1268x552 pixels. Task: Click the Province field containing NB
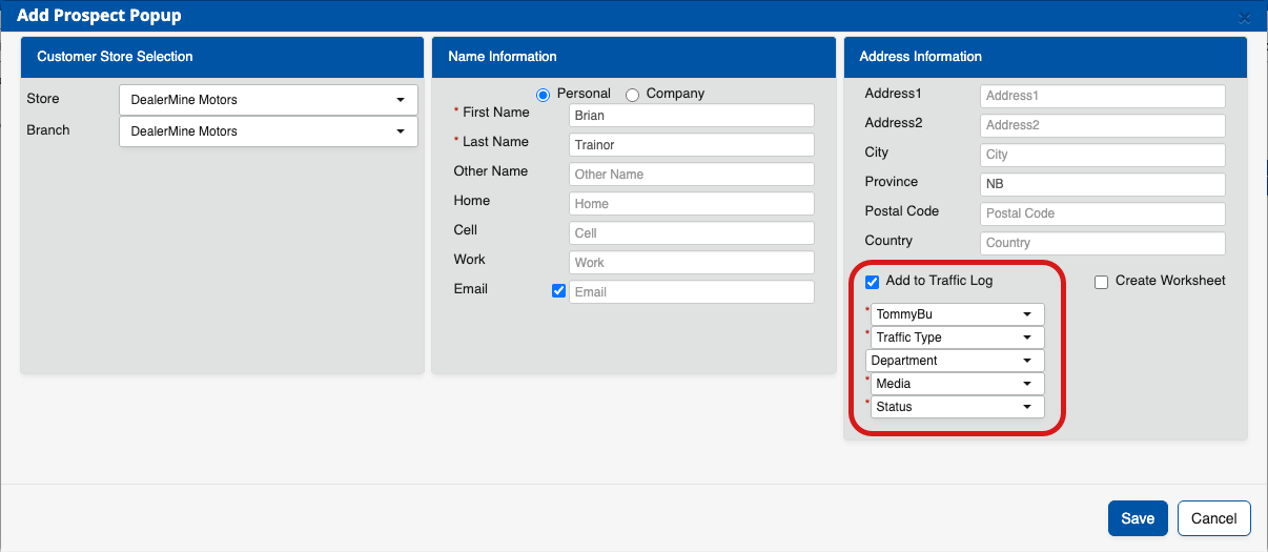point(1102,185)
